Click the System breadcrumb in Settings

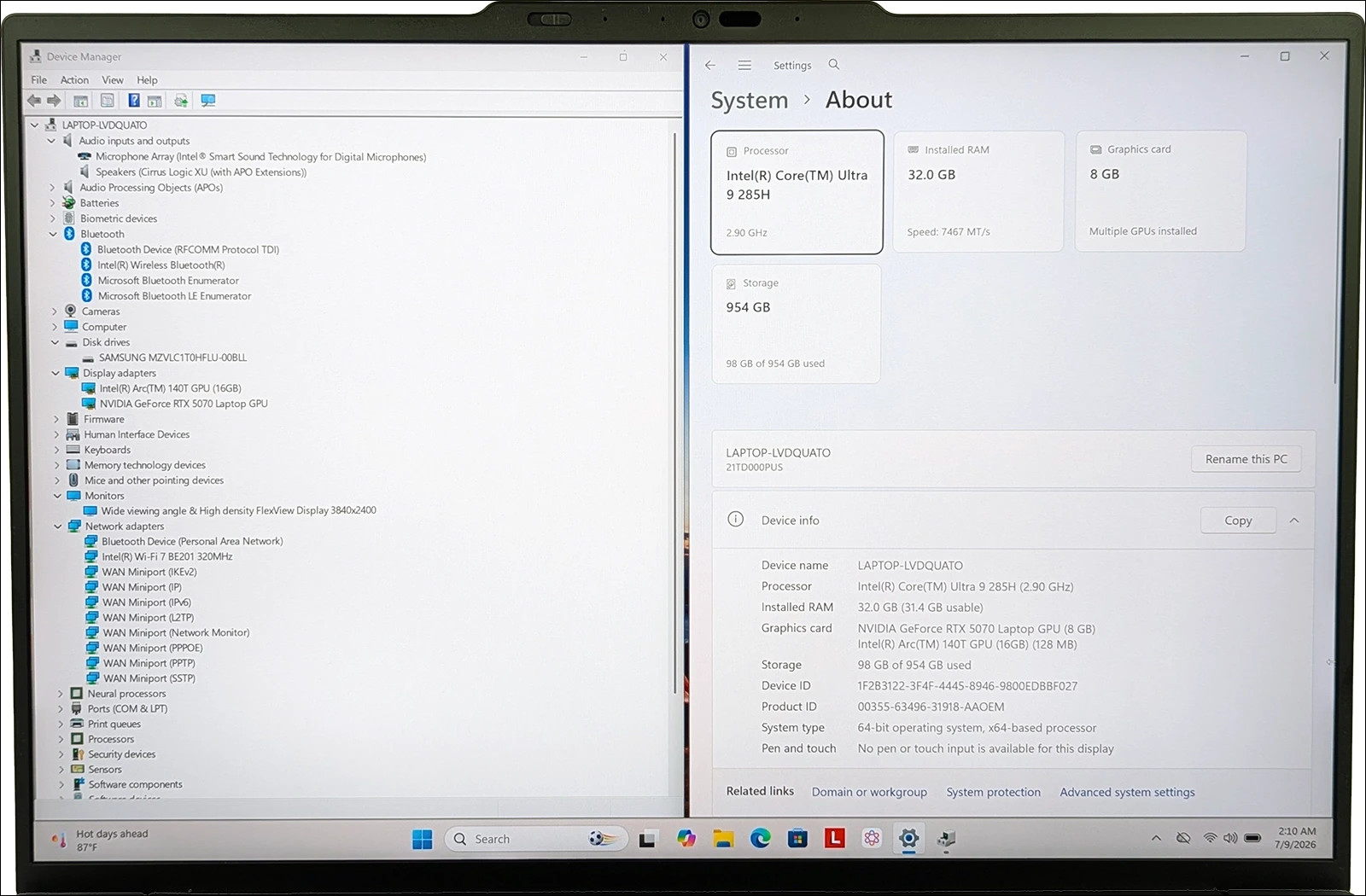750,100
